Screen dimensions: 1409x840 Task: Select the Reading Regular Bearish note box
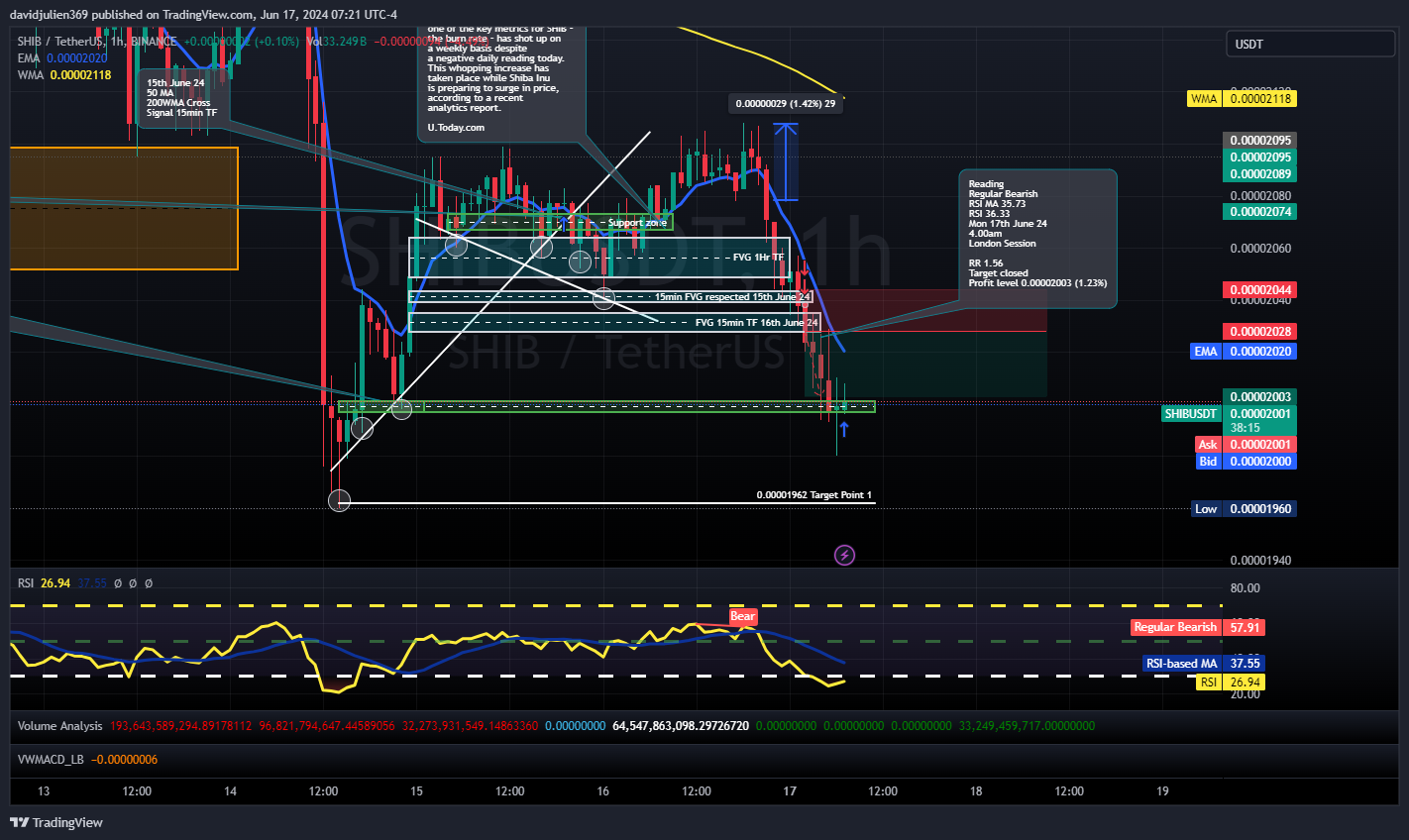coord(1037,238)
